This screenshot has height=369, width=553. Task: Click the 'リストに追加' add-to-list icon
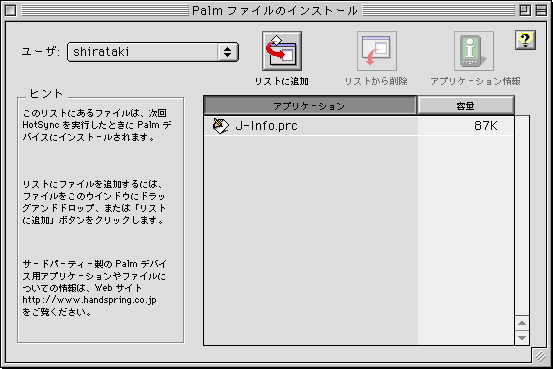(x=282, y=51)
